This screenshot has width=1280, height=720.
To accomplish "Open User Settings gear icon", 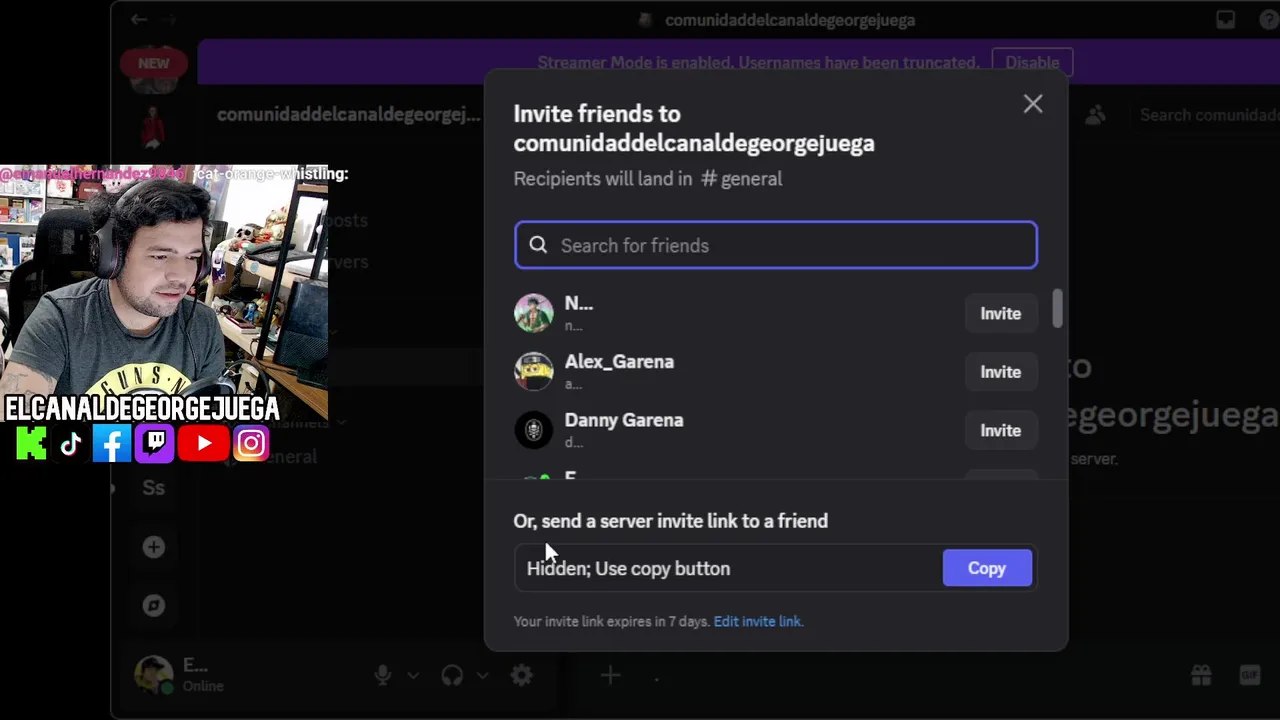I will (x=521, y=676).
